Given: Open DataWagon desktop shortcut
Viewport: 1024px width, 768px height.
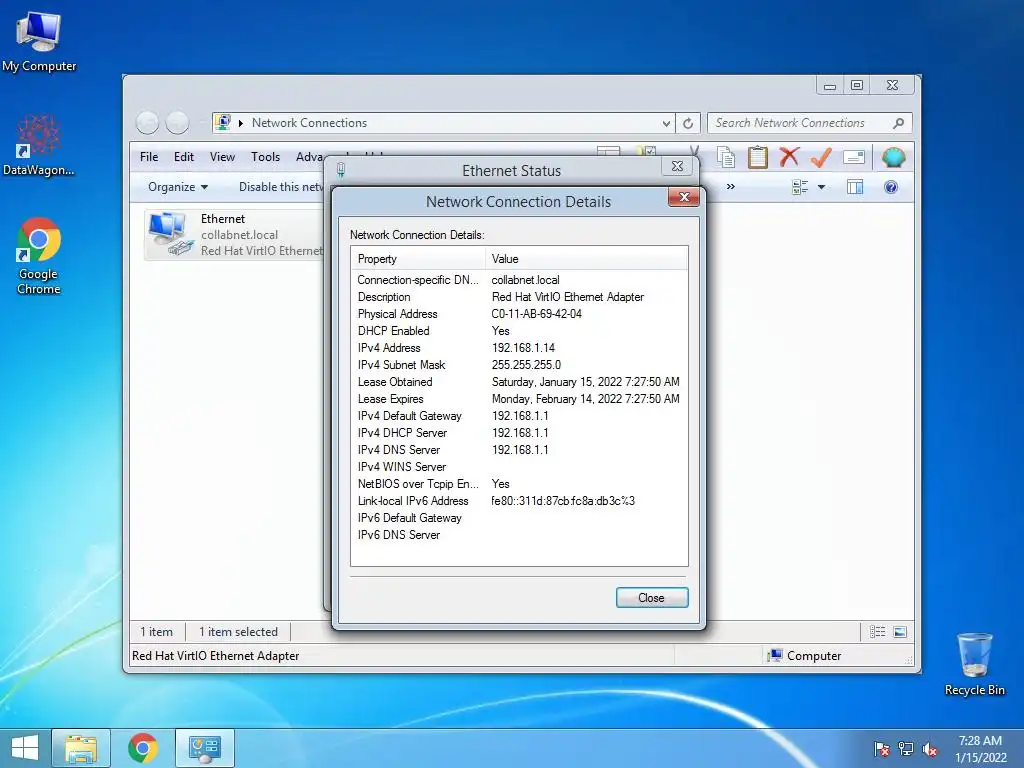Looking at the screenshot, I should pos(39,145).
